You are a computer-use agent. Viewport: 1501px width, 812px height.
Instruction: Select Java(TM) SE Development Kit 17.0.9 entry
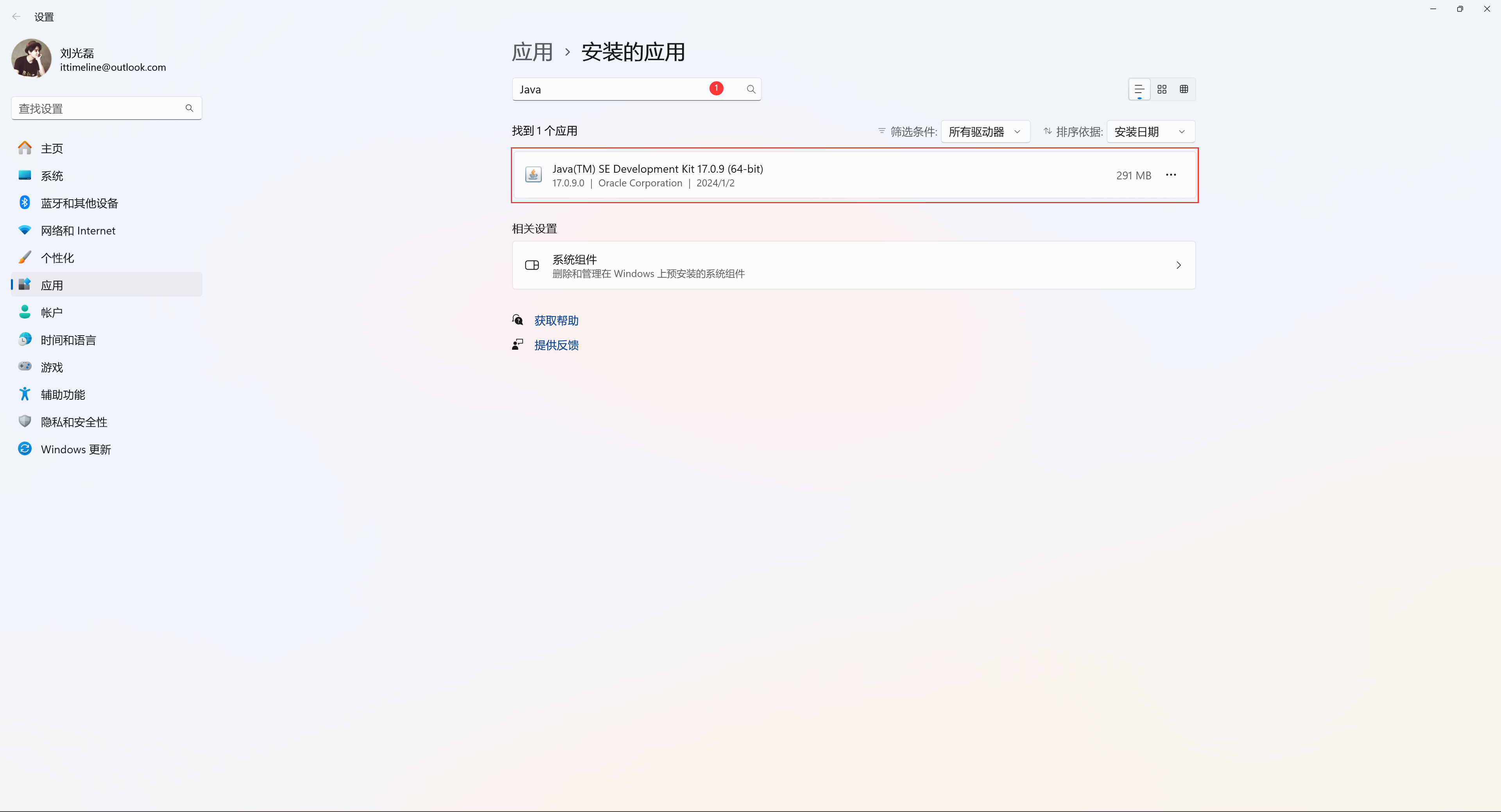854,175
